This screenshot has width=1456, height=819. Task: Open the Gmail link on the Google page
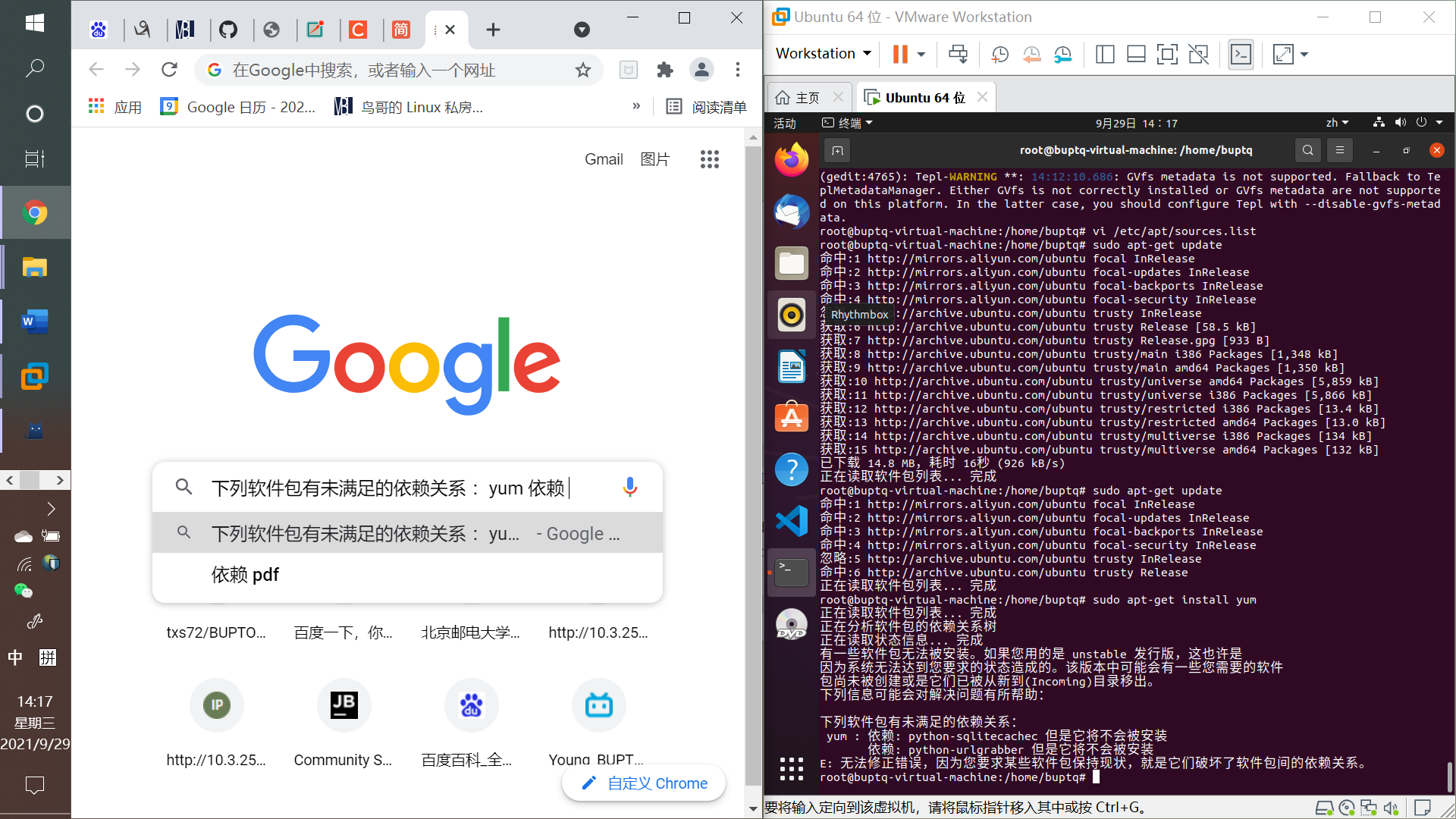604,159
